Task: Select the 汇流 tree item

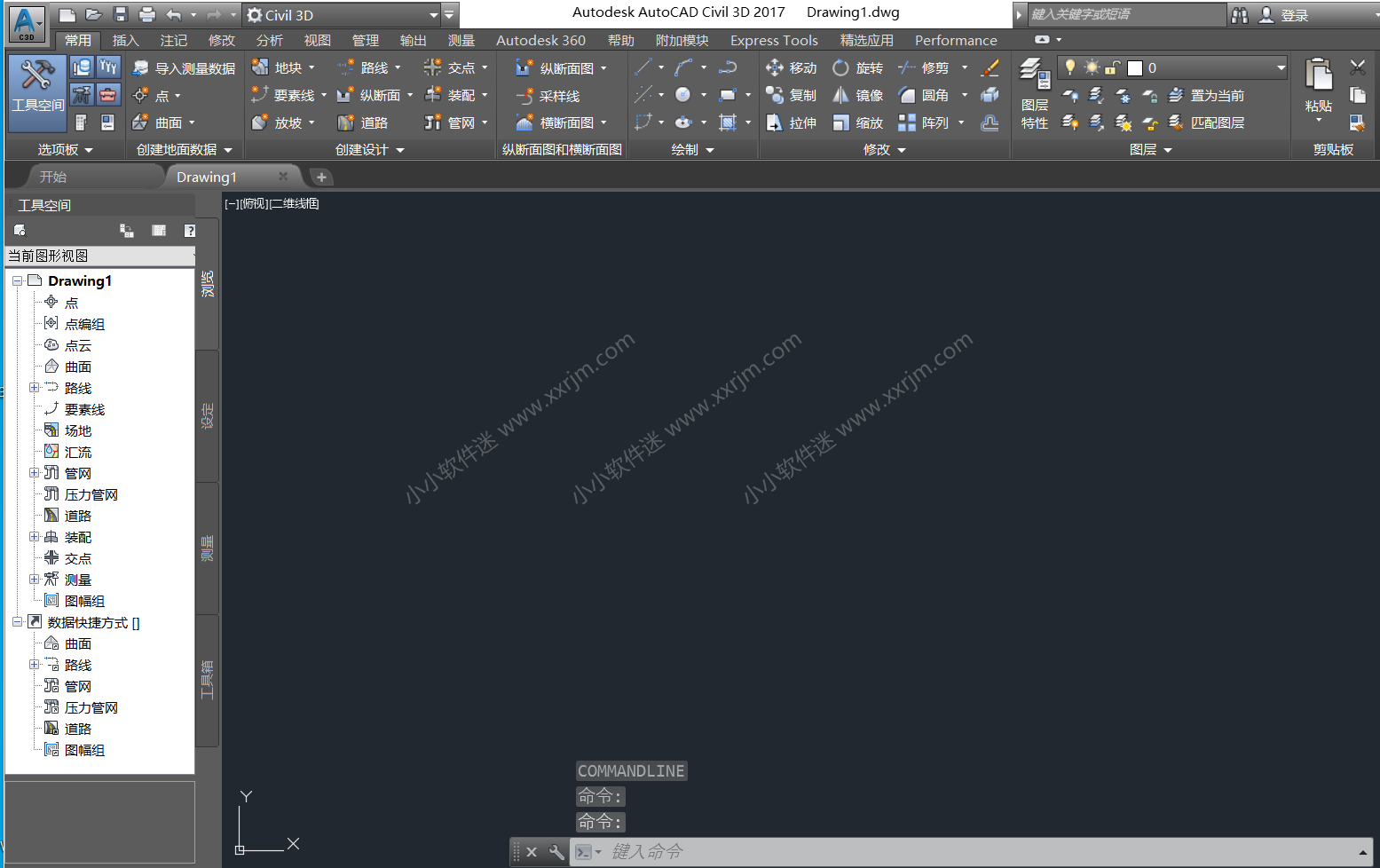Action: point(78,452)
